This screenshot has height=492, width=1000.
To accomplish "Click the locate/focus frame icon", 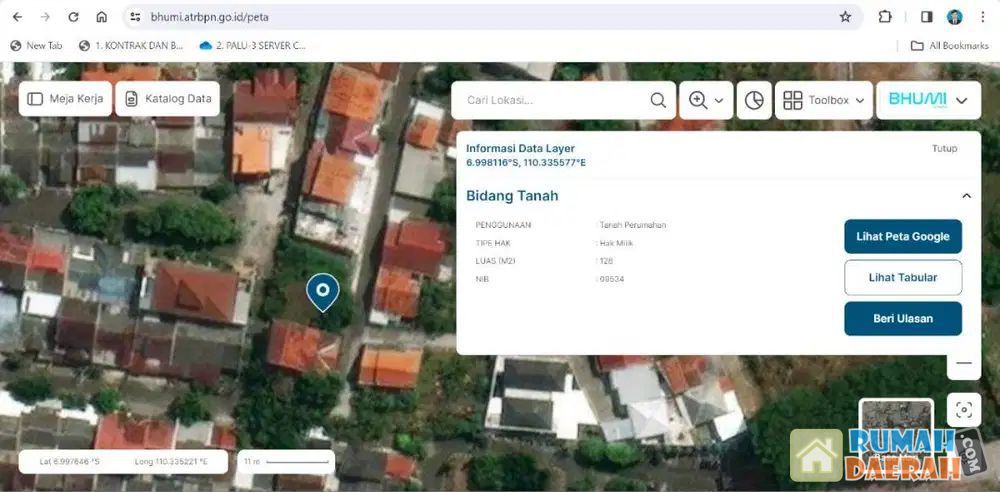I will click(x=964, y=410).
